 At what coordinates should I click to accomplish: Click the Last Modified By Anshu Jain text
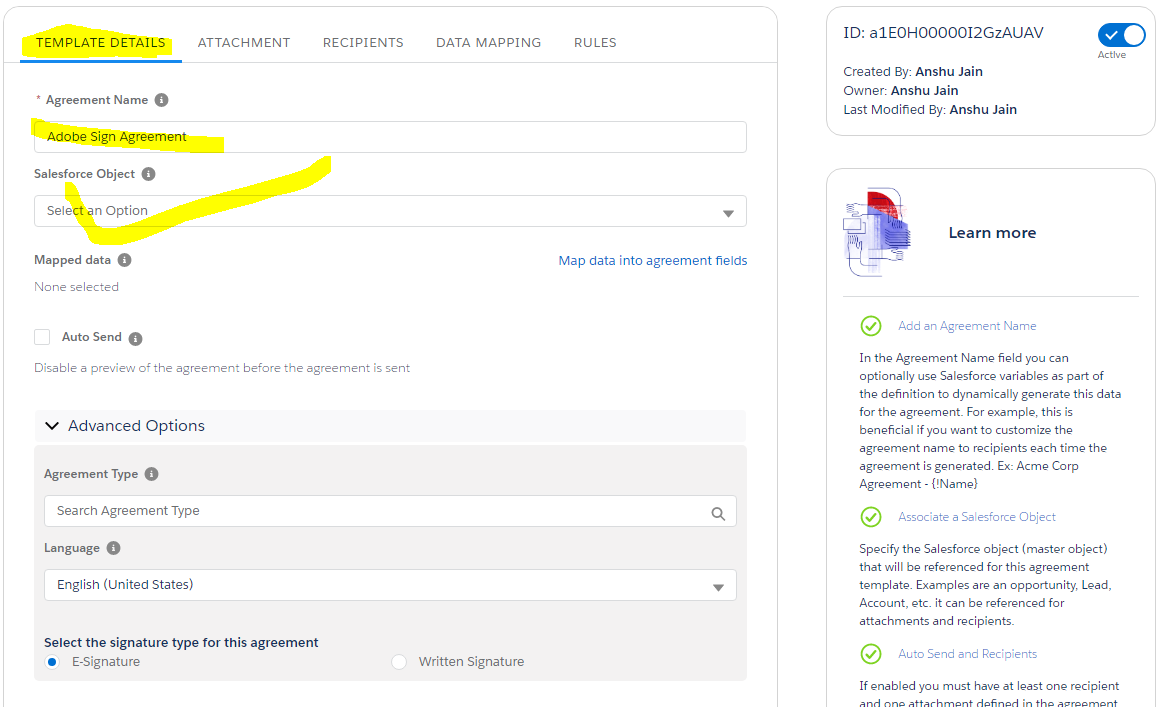point(930,109)
